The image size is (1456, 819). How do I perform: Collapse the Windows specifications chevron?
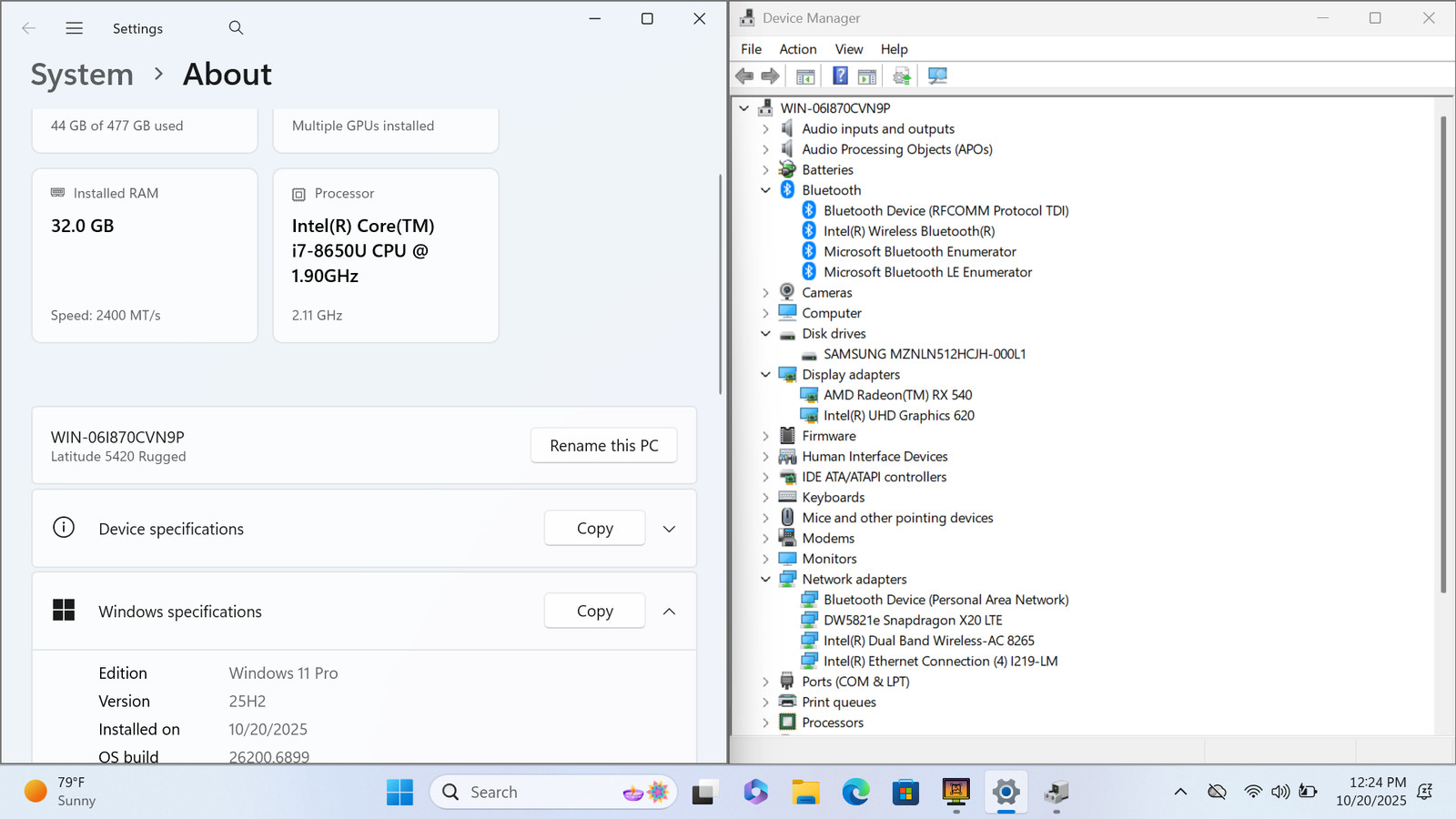tap(669, 612)
